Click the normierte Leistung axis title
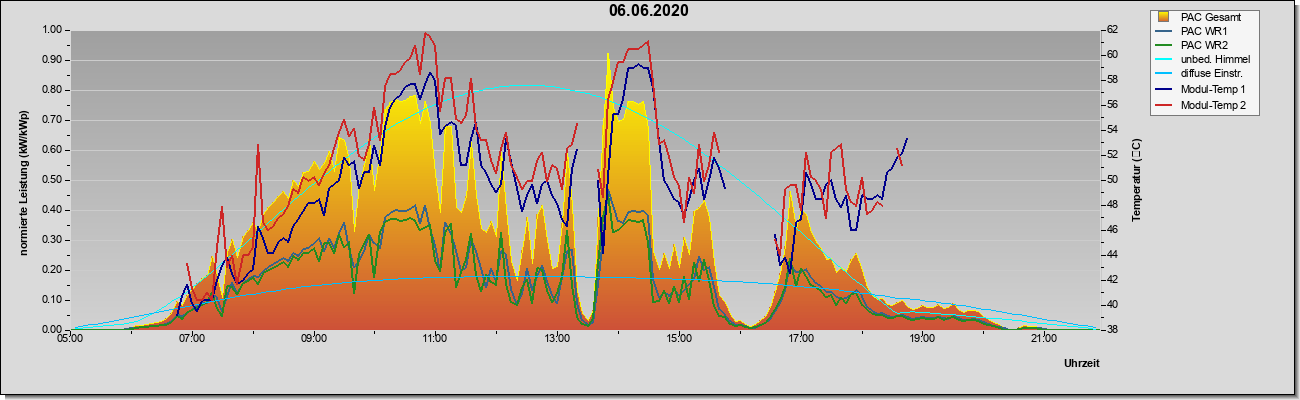This screenshot has height=400, width=1300. point(22,181)
